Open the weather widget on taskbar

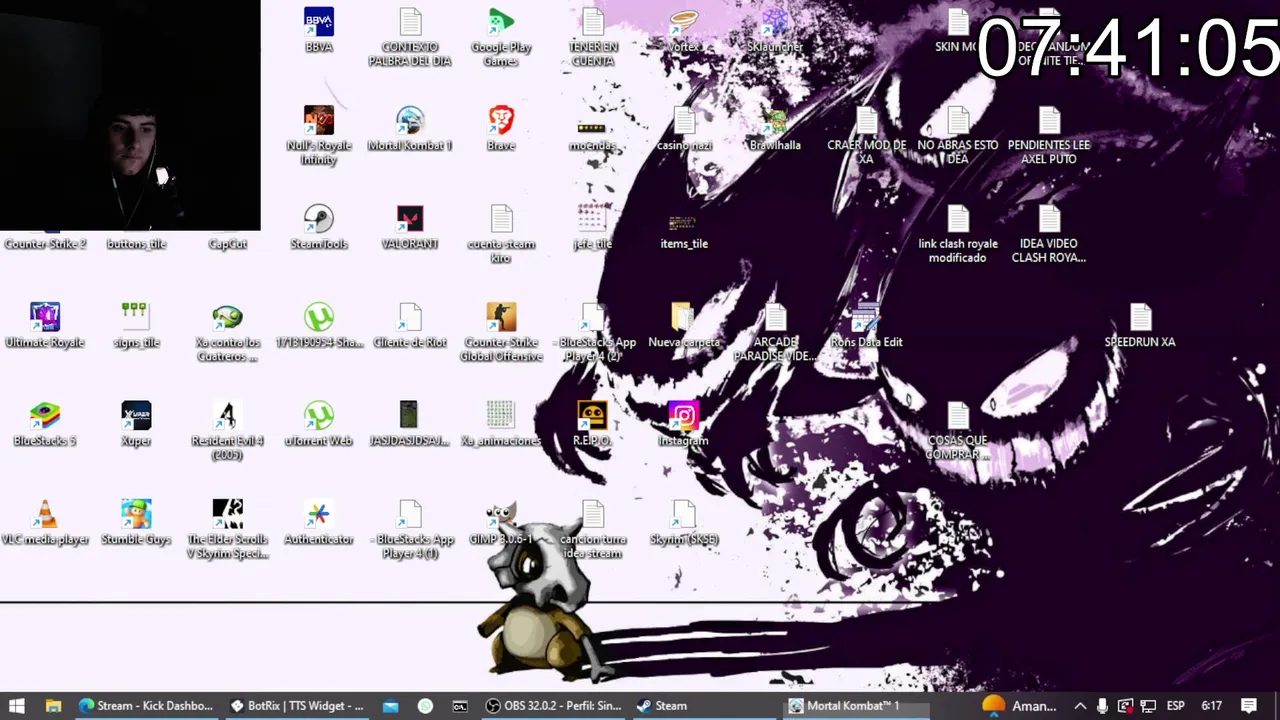[1018, 706]
